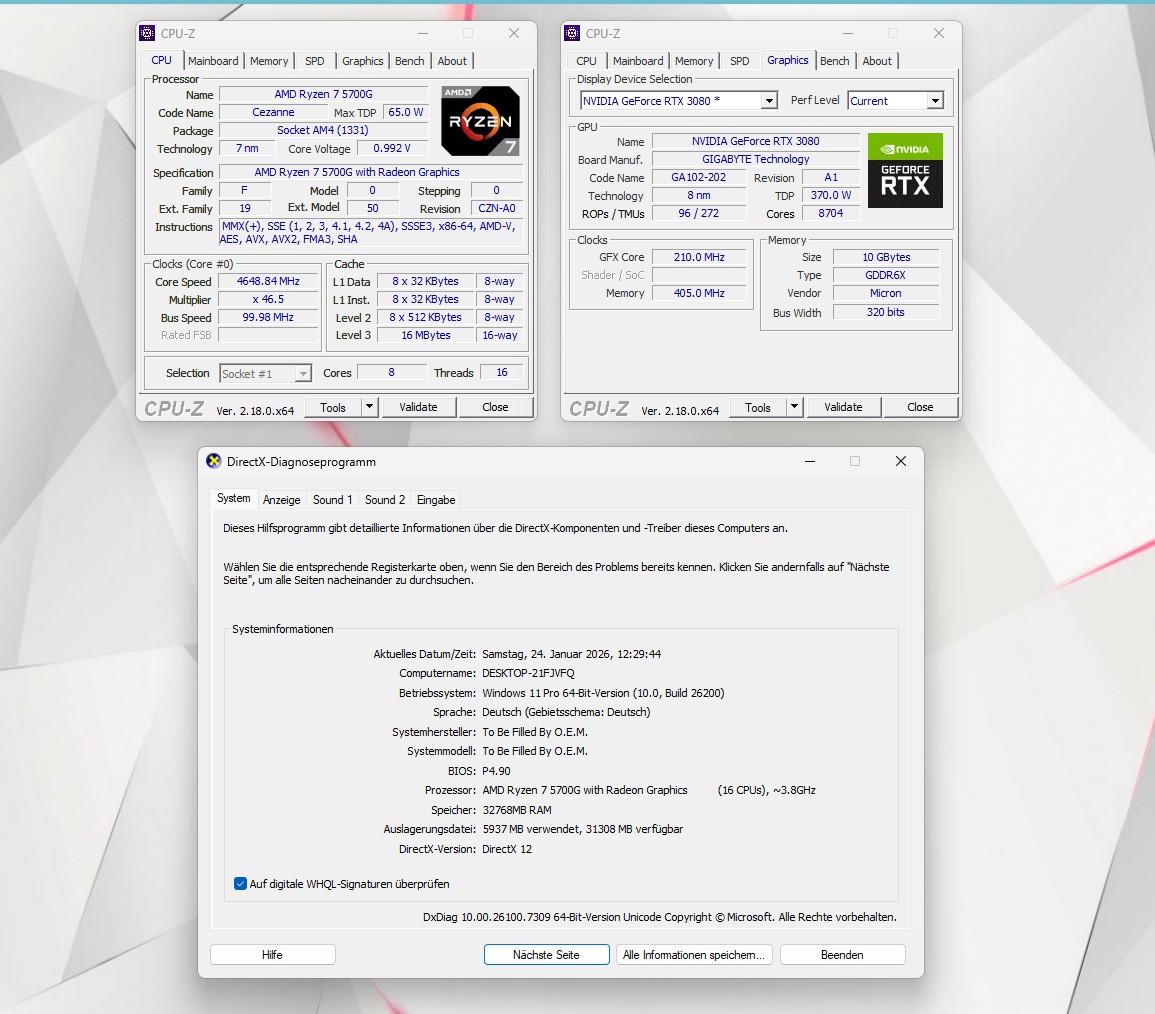The height and width of the screenshot is (1014, 1155).
Task: Close the DirectX-Diagnoseprogramm window with X
Action: pyautogui.click(x=900, y=461)
